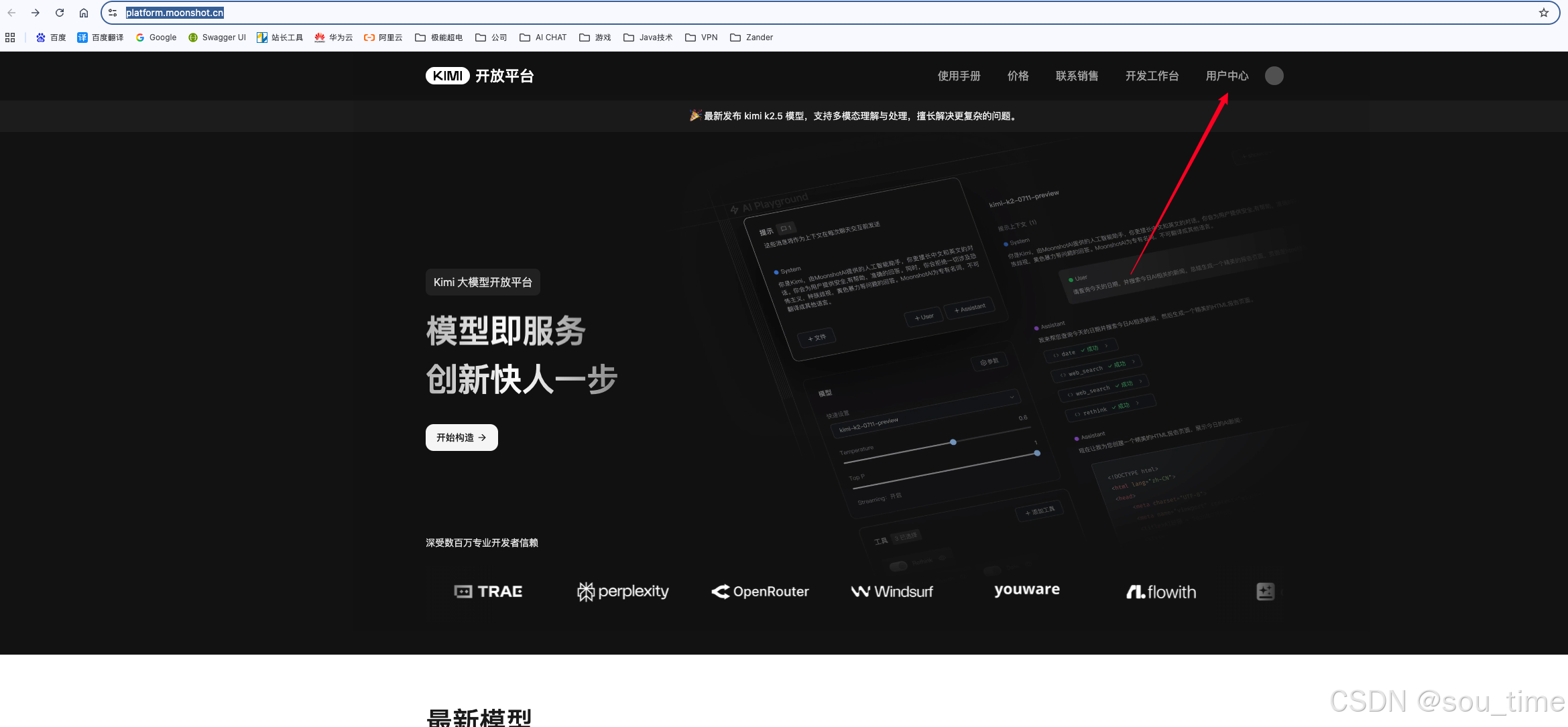The image size is (1568, 727).
Task: Open the site information icon in the address bar
Action: 113,13
